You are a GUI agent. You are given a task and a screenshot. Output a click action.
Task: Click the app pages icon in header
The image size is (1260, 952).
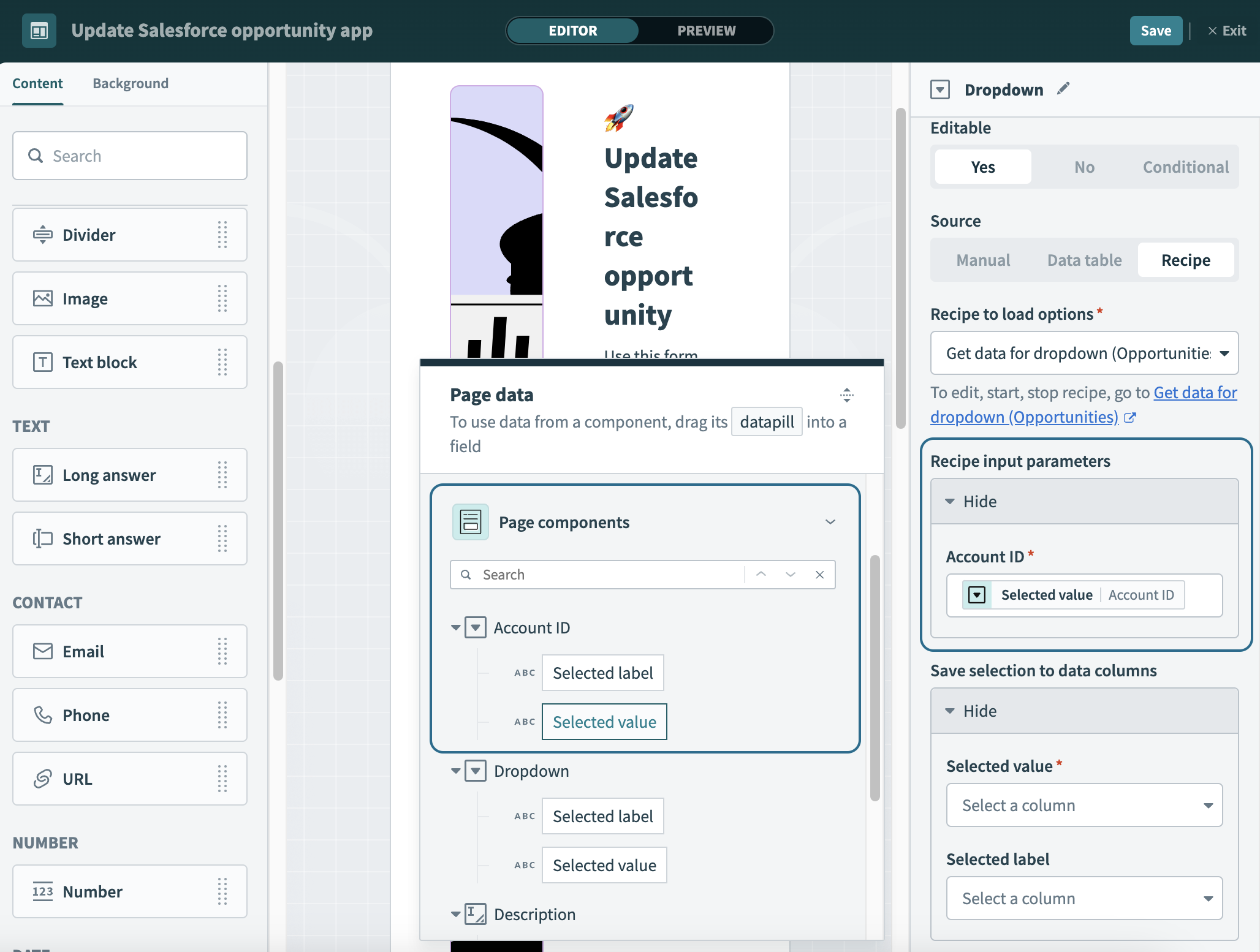pos(39,31)
